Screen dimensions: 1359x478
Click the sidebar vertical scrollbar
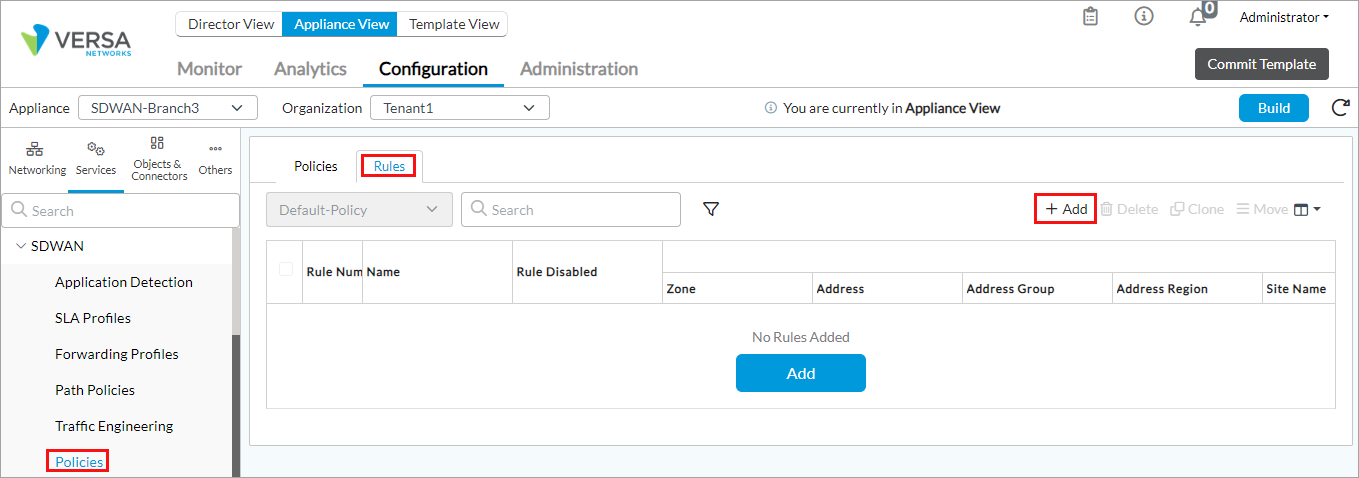tap(236, 405)
